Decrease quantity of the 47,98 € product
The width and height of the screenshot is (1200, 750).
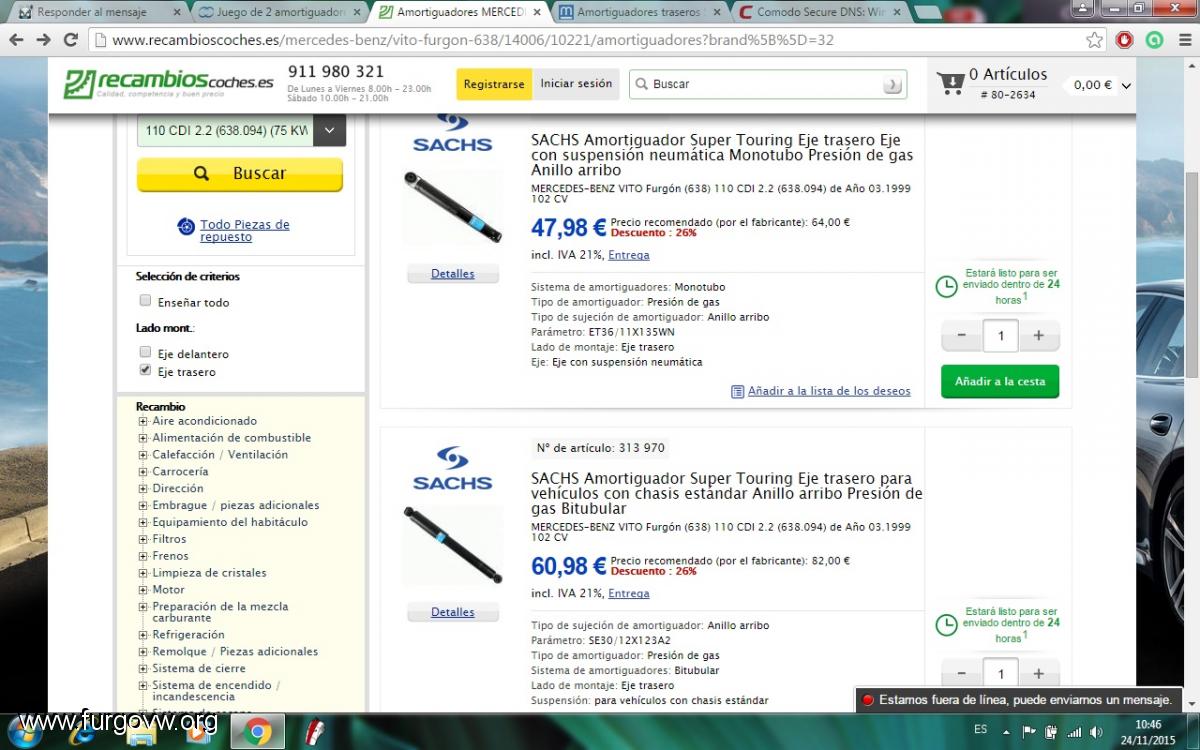pos(962,336)
